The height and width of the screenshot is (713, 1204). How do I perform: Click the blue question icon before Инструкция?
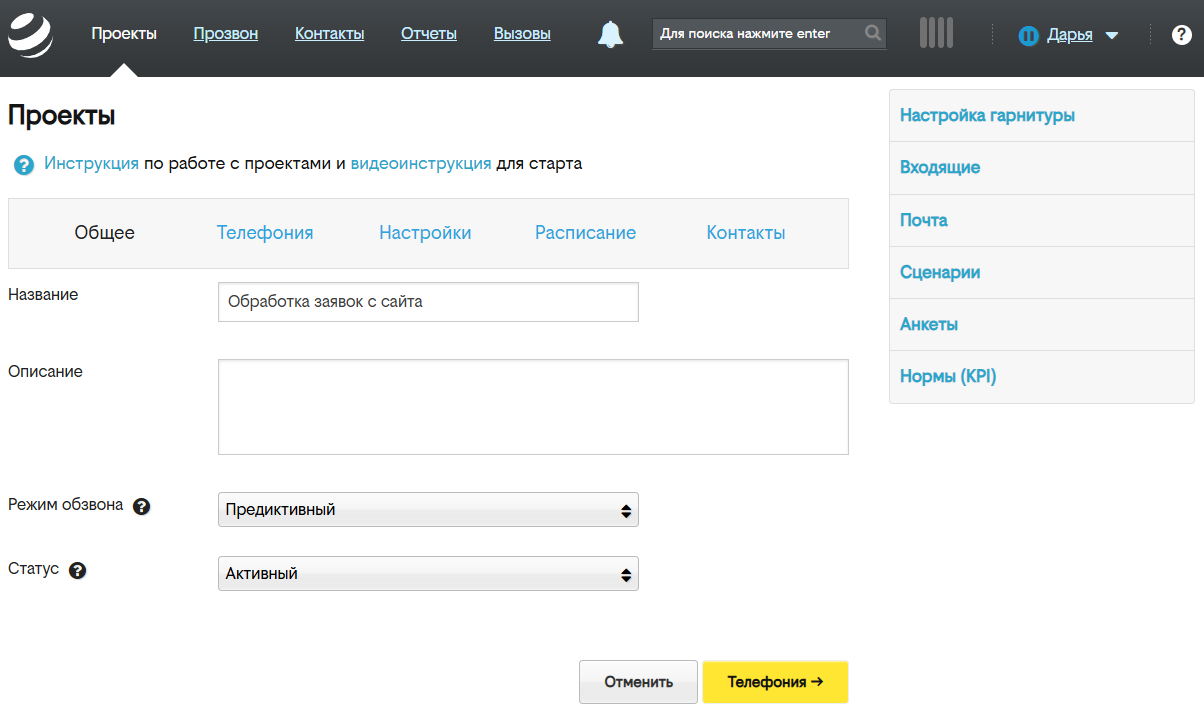tap(22, 164)
